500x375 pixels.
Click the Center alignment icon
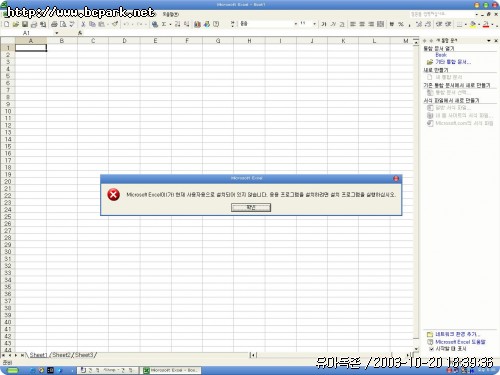362,24
